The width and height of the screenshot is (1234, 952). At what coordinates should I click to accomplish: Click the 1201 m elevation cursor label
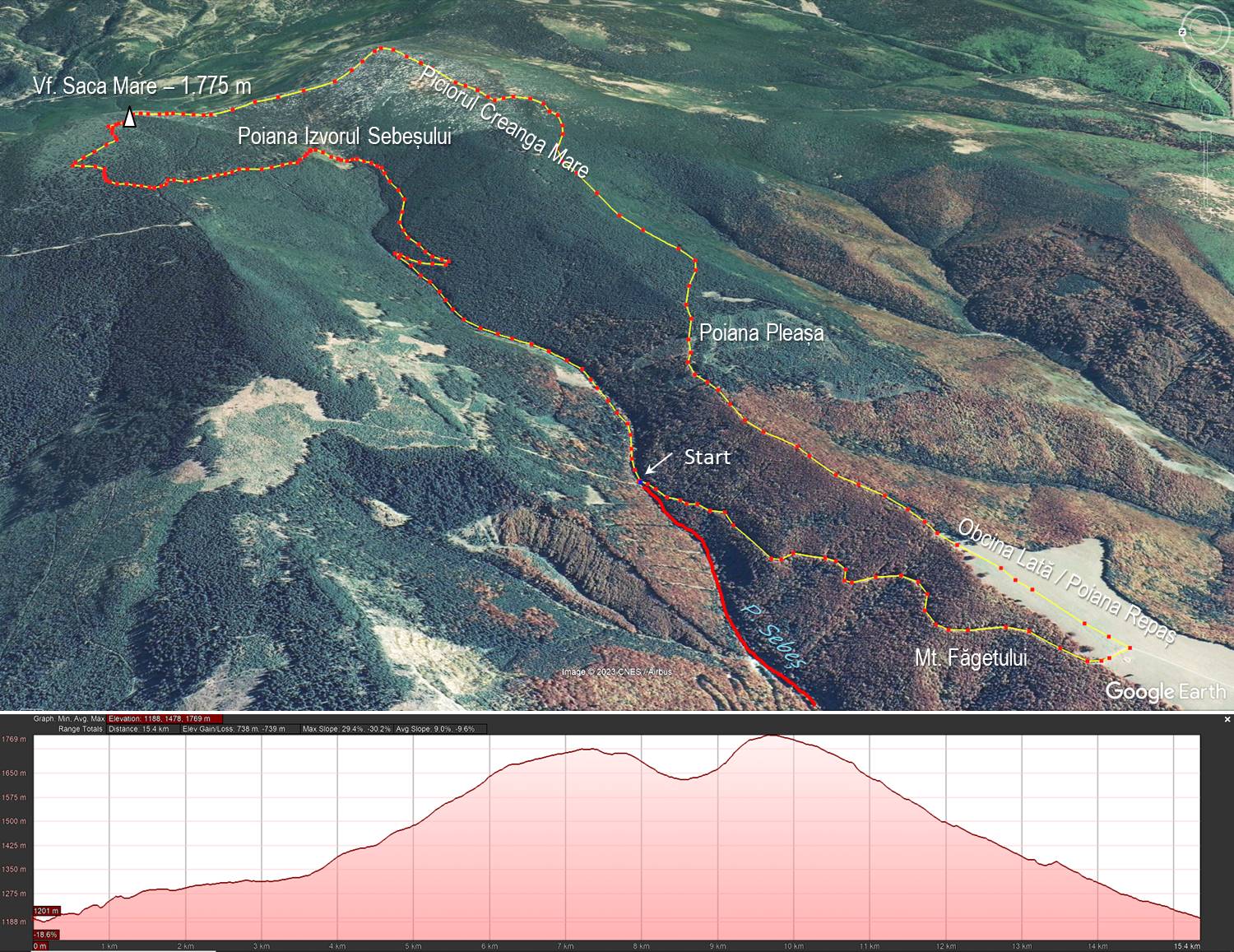46,911
